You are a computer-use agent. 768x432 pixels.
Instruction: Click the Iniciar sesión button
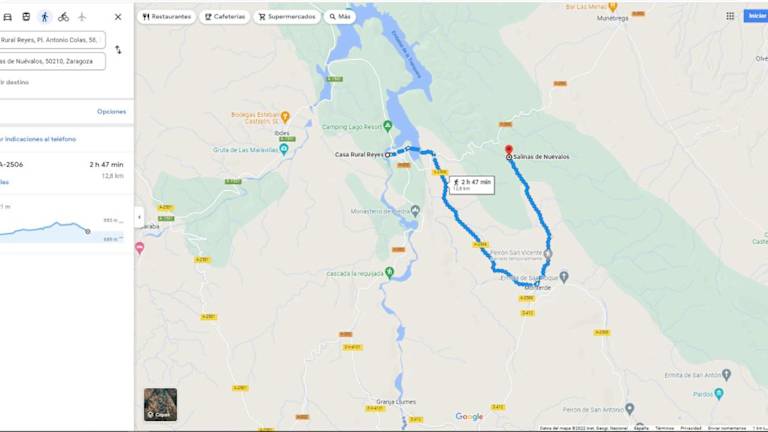[x=756, y=16]
